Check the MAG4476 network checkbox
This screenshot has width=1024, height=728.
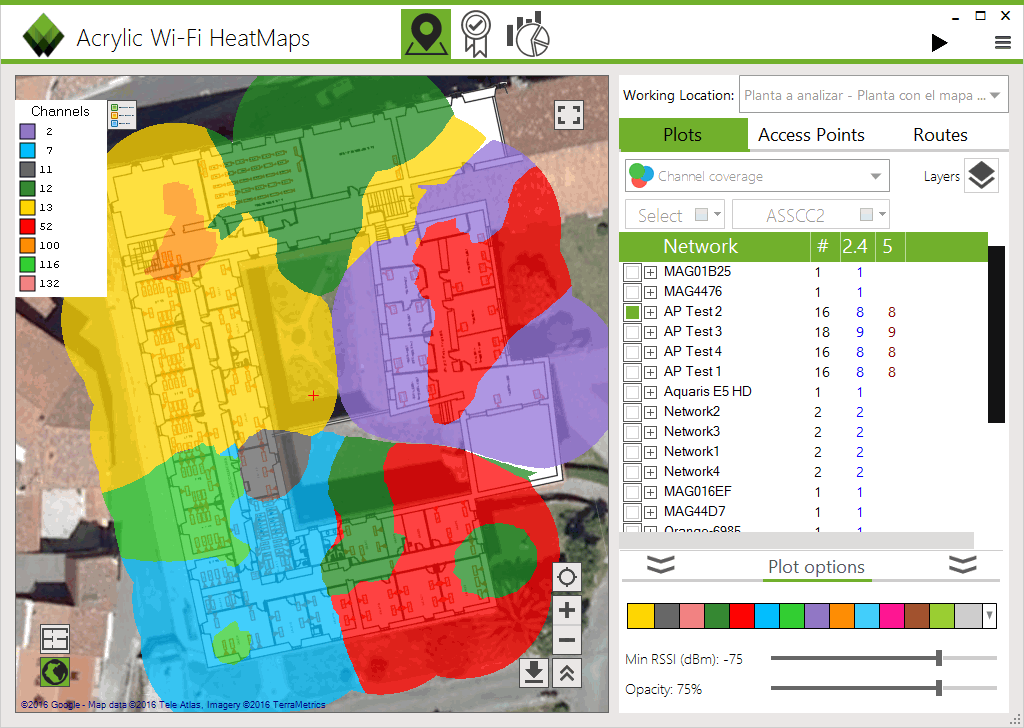click(x=632, y=292)
